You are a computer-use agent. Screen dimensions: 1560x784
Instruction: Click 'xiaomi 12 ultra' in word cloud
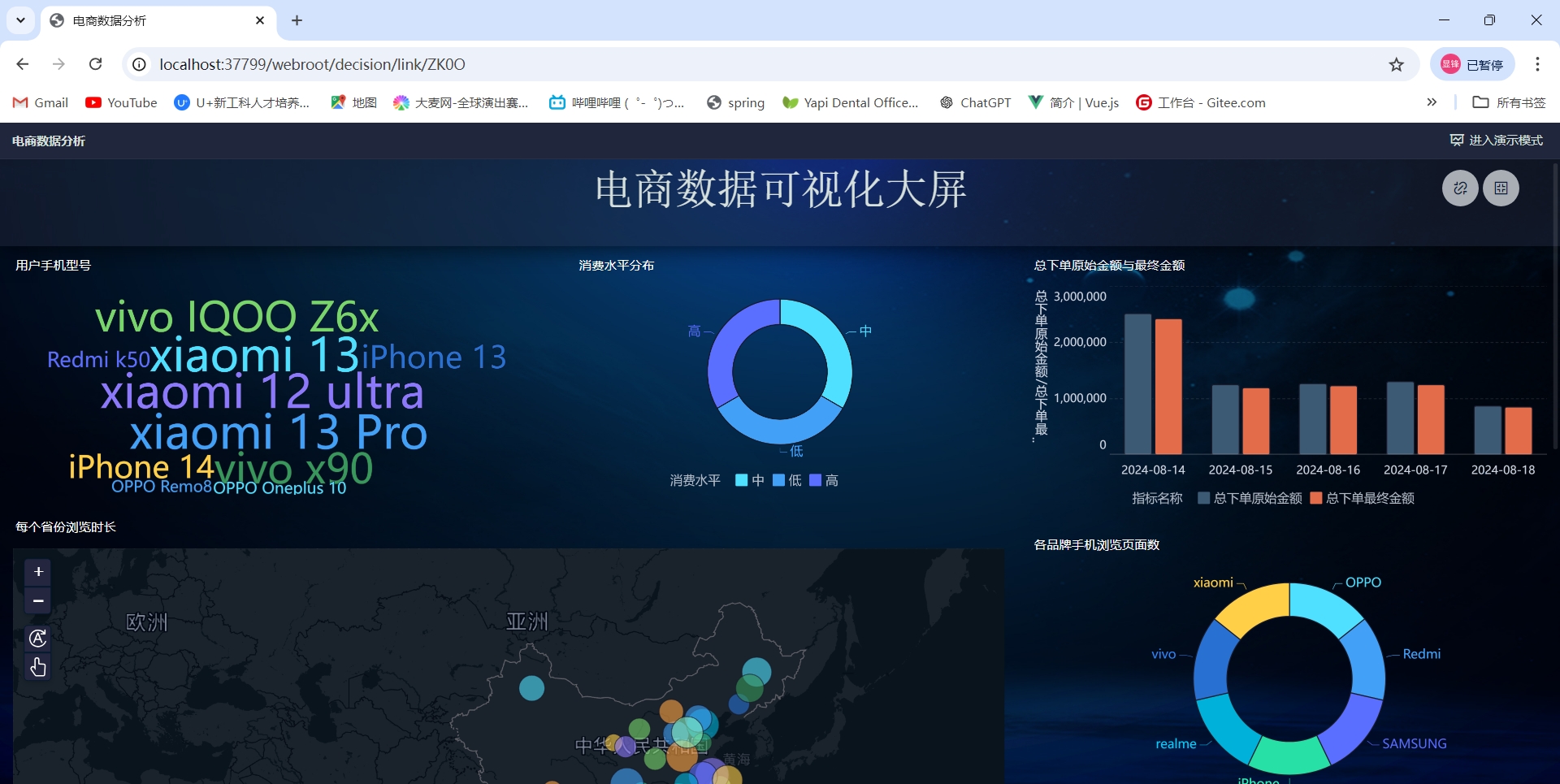262,392
